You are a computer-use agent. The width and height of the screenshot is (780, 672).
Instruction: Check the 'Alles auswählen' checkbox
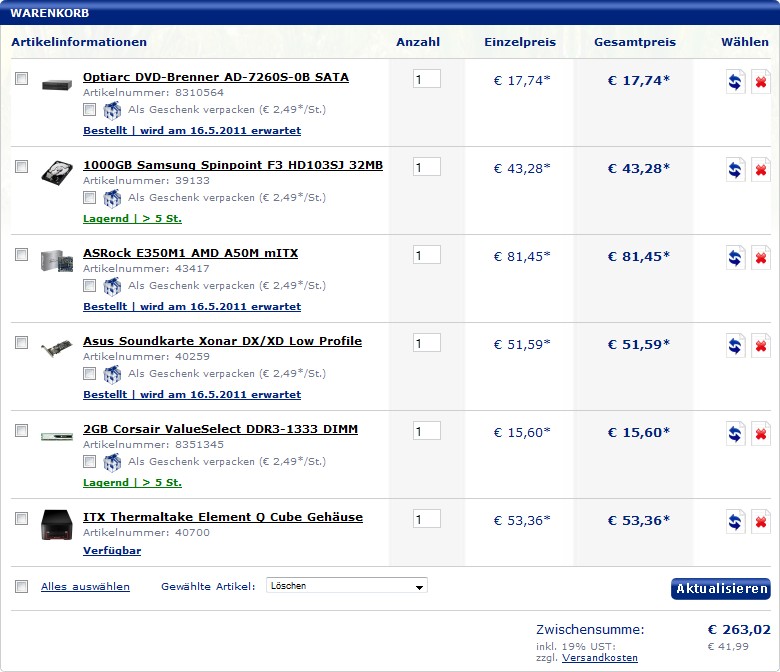point(22,587)
